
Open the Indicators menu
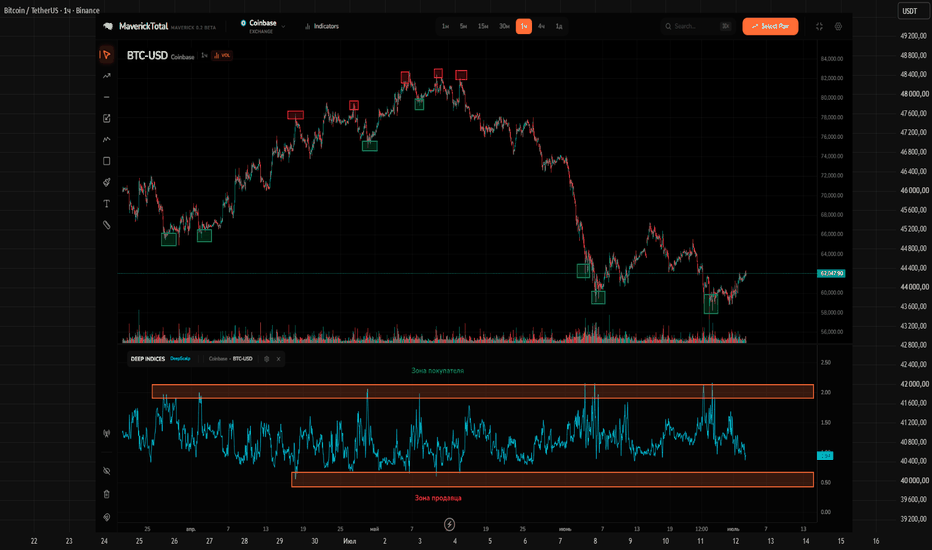point(322,26)
